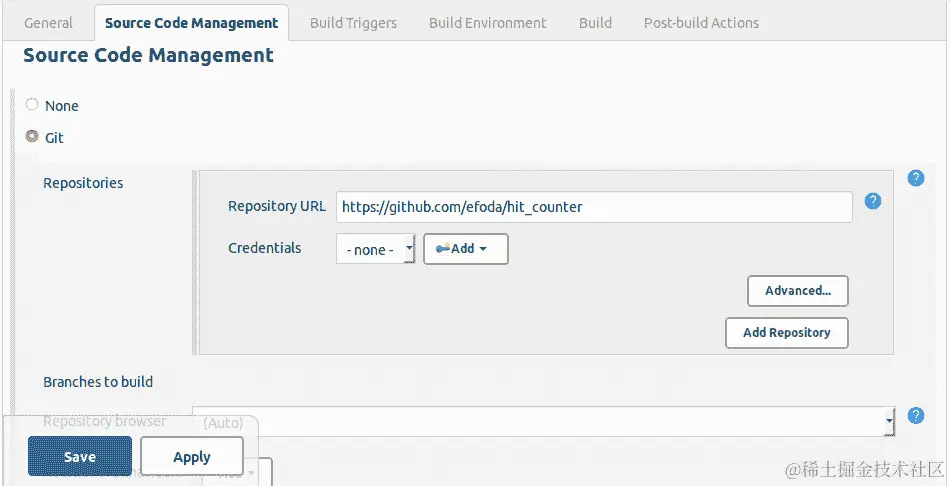
Task: Select the Source Code Management tab
Action: tap(191, 23)
